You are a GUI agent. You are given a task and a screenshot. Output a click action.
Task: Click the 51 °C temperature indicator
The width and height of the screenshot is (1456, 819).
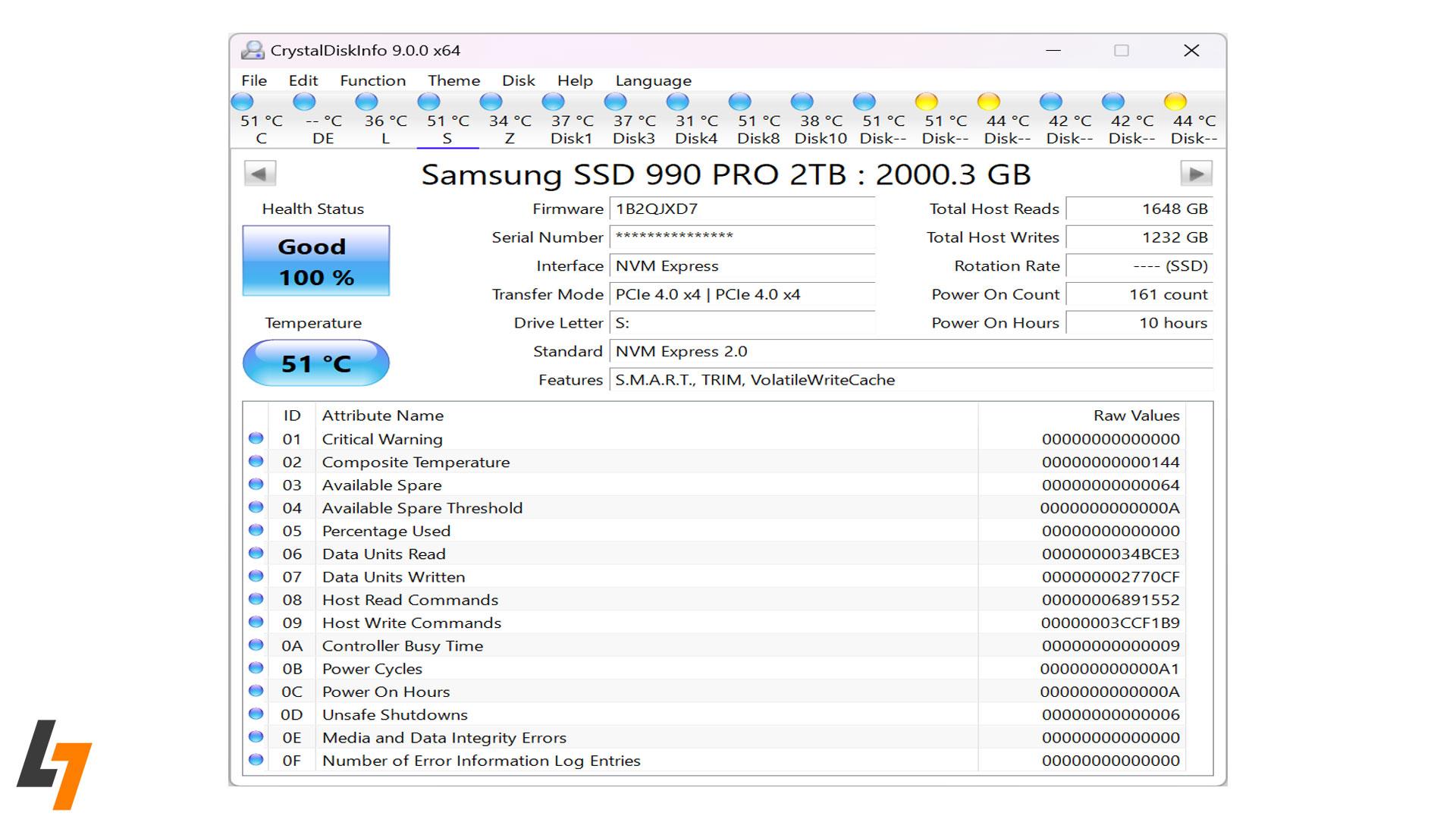coord(315,363)
